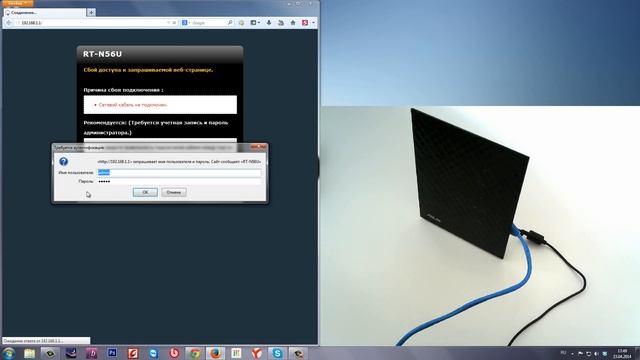Click the yellow smiley toolbar icon
Screen dimensions: 640x360
point(242,23)
